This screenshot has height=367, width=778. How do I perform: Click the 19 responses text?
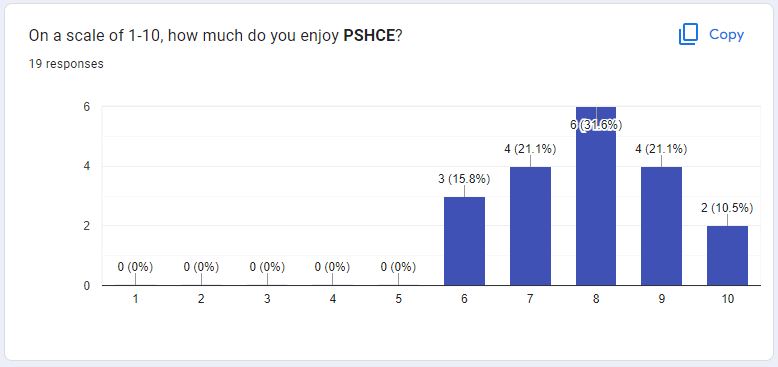(66, 64)
